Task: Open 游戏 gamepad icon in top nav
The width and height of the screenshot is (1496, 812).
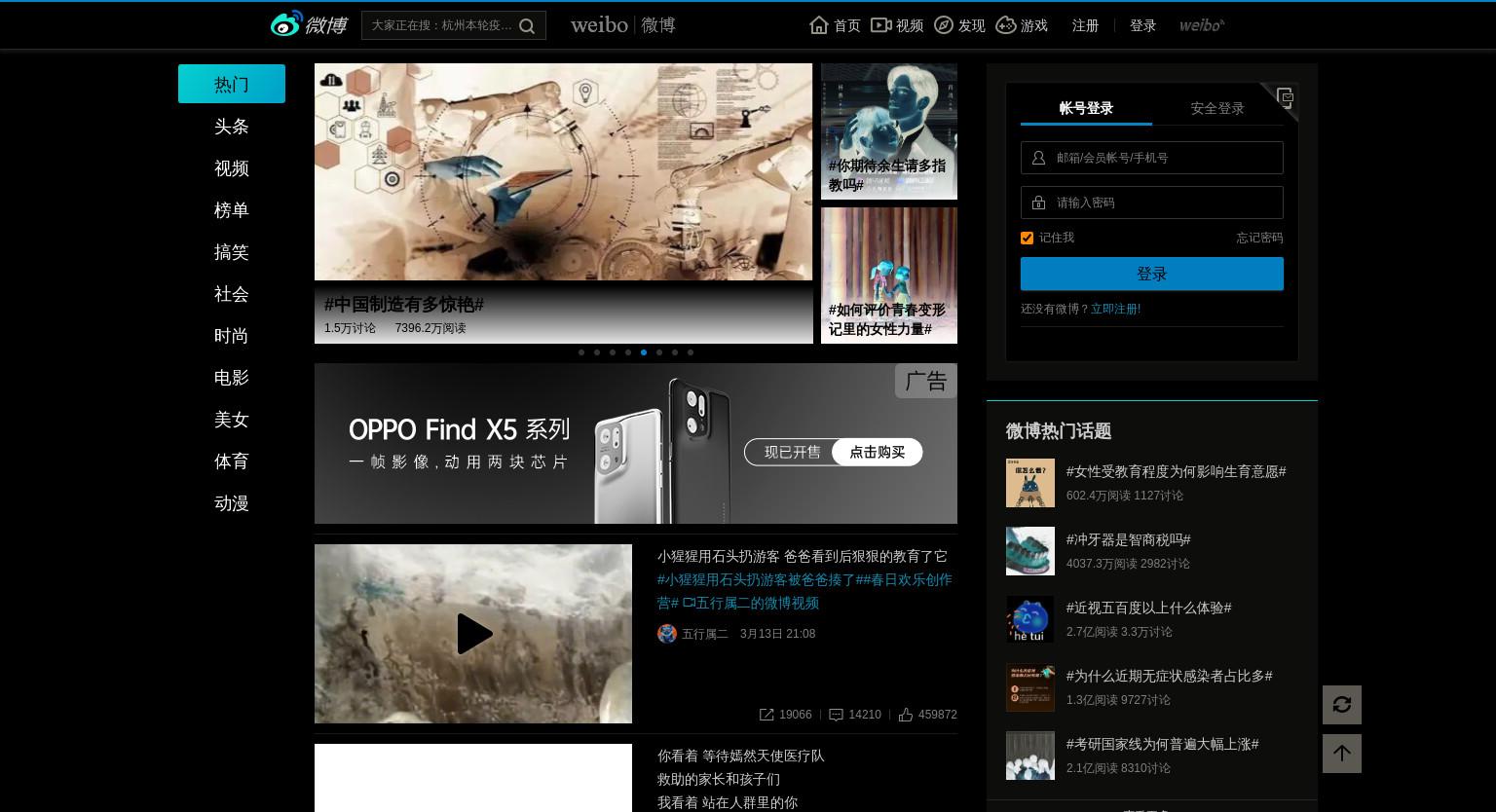Action: 1006,25
